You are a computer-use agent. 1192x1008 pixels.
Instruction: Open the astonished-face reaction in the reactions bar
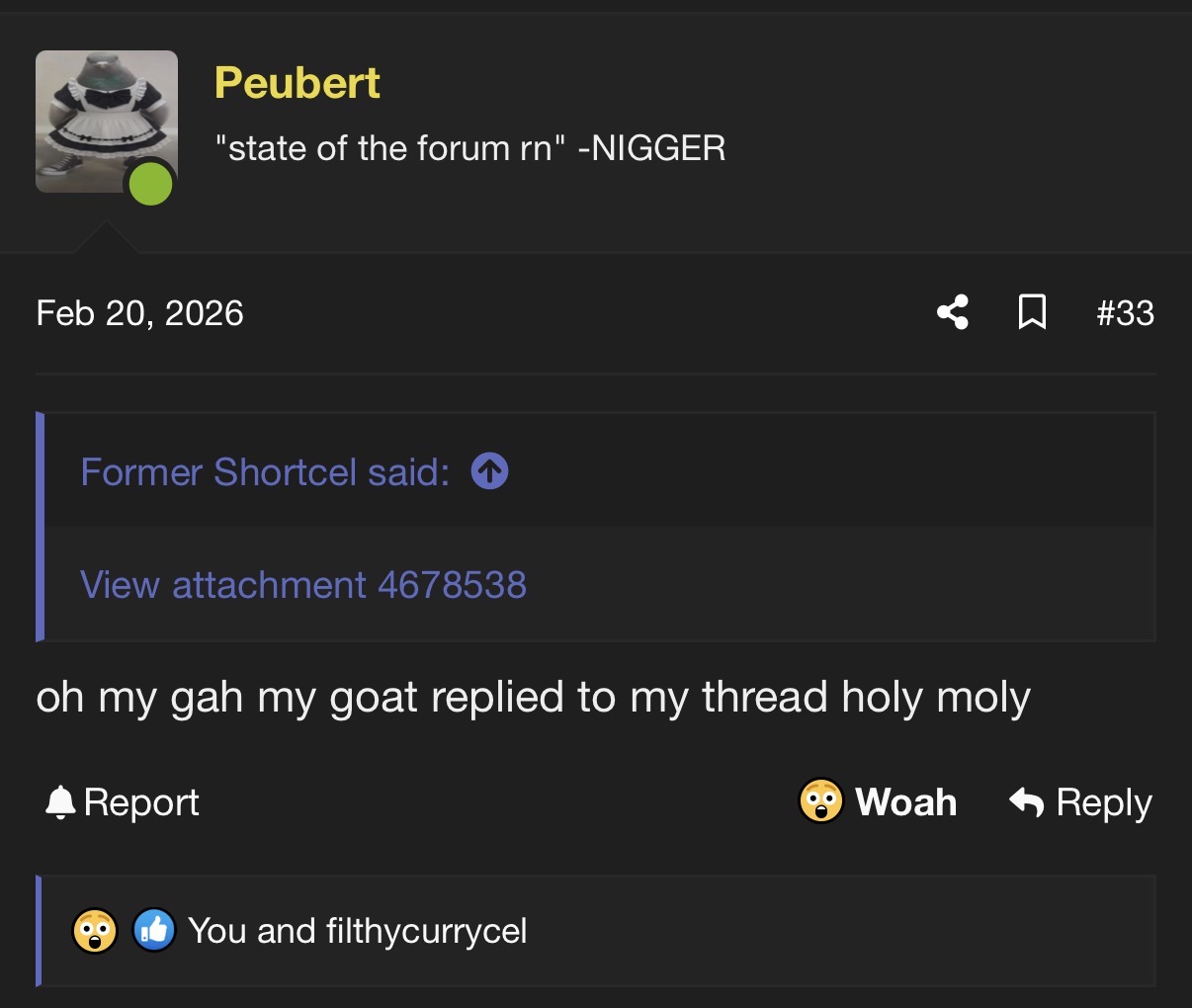pyautogui.click(x=95, y=930)
